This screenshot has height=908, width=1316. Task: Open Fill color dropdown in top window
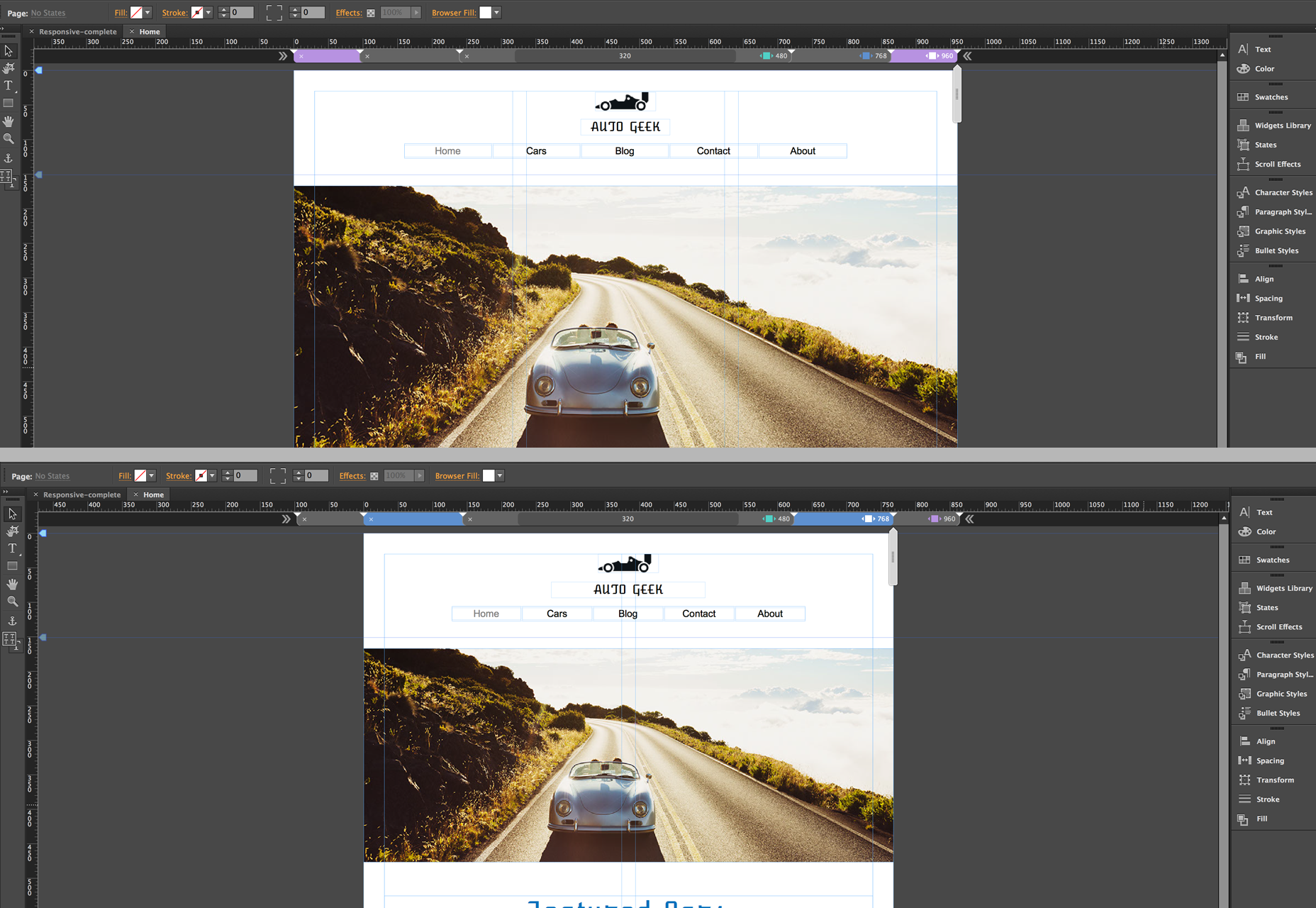point(147,13)
